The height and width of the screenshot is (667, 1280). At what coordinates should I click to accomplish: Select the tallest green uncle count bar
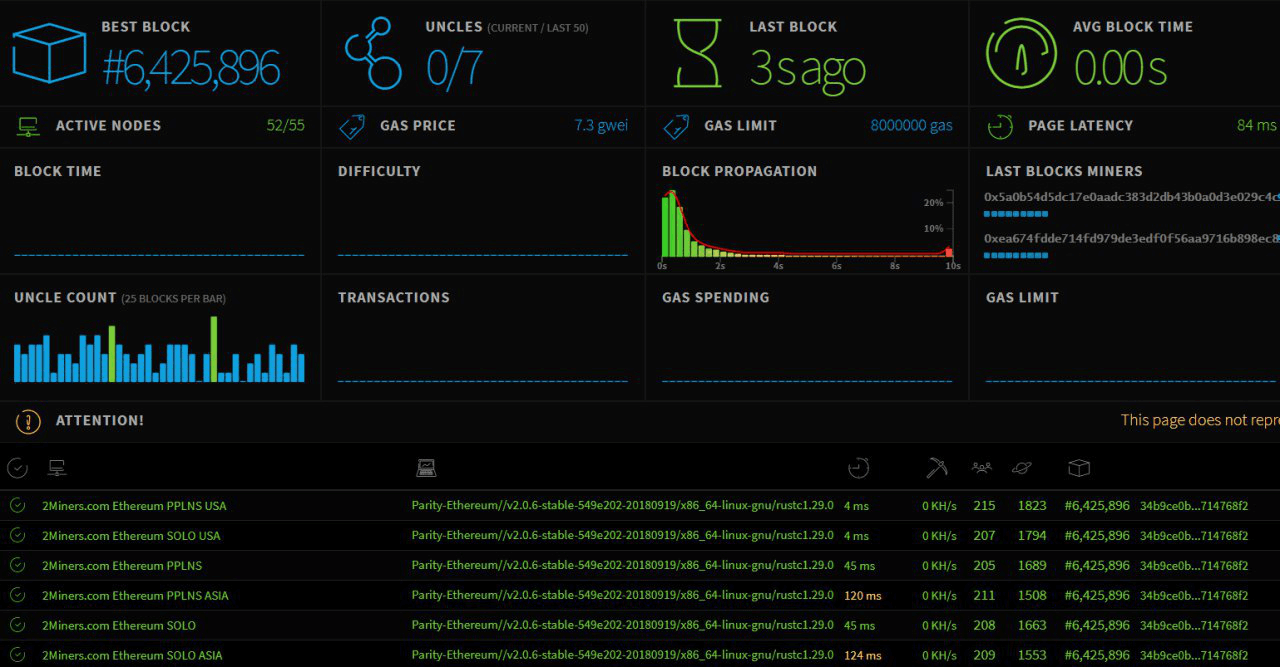tap(214, 349)
